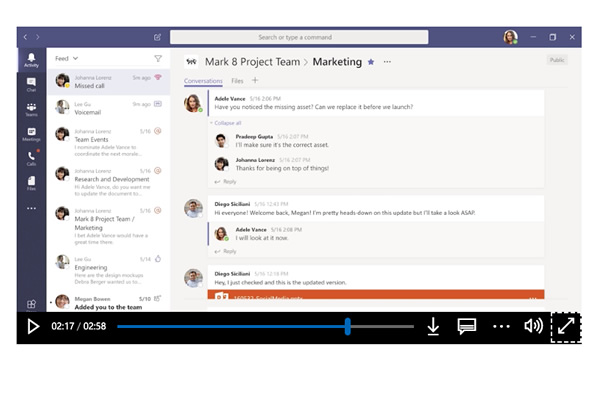
Task: Open Chat in the Teams sidebar
Action: (x=31, y=84)
